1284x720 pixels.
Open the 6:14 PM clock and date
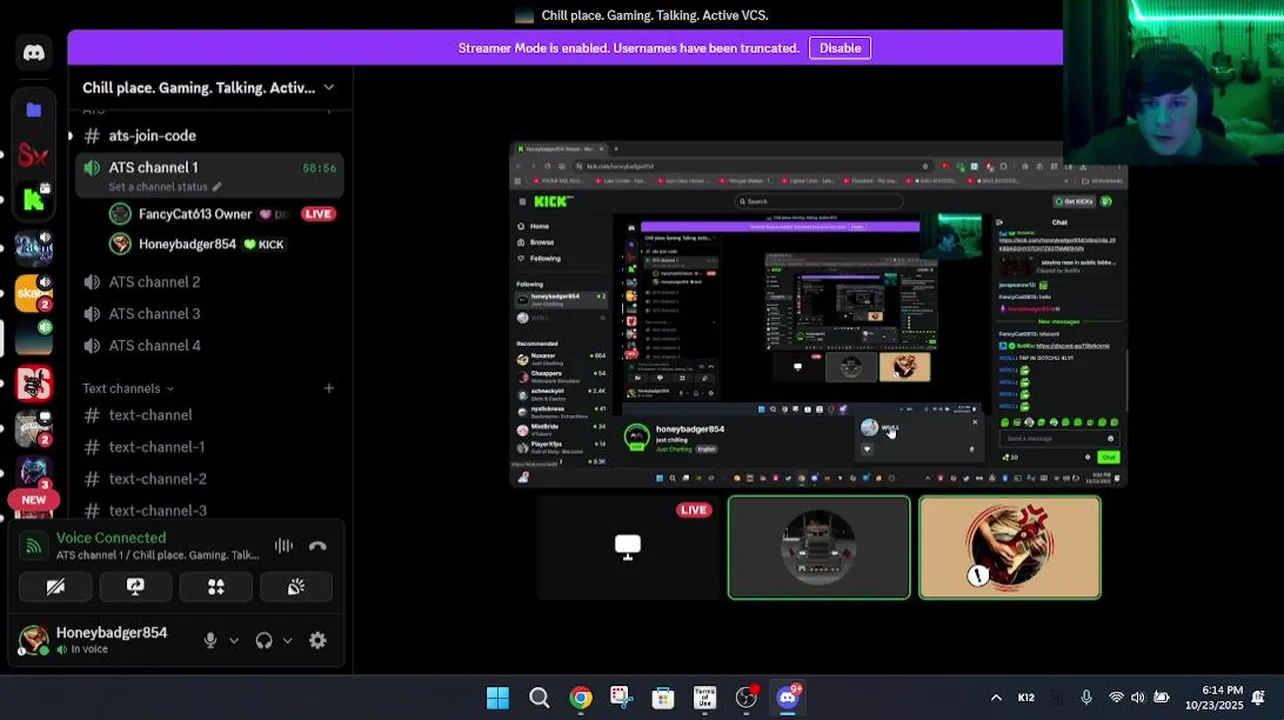tap(1214, 698)
